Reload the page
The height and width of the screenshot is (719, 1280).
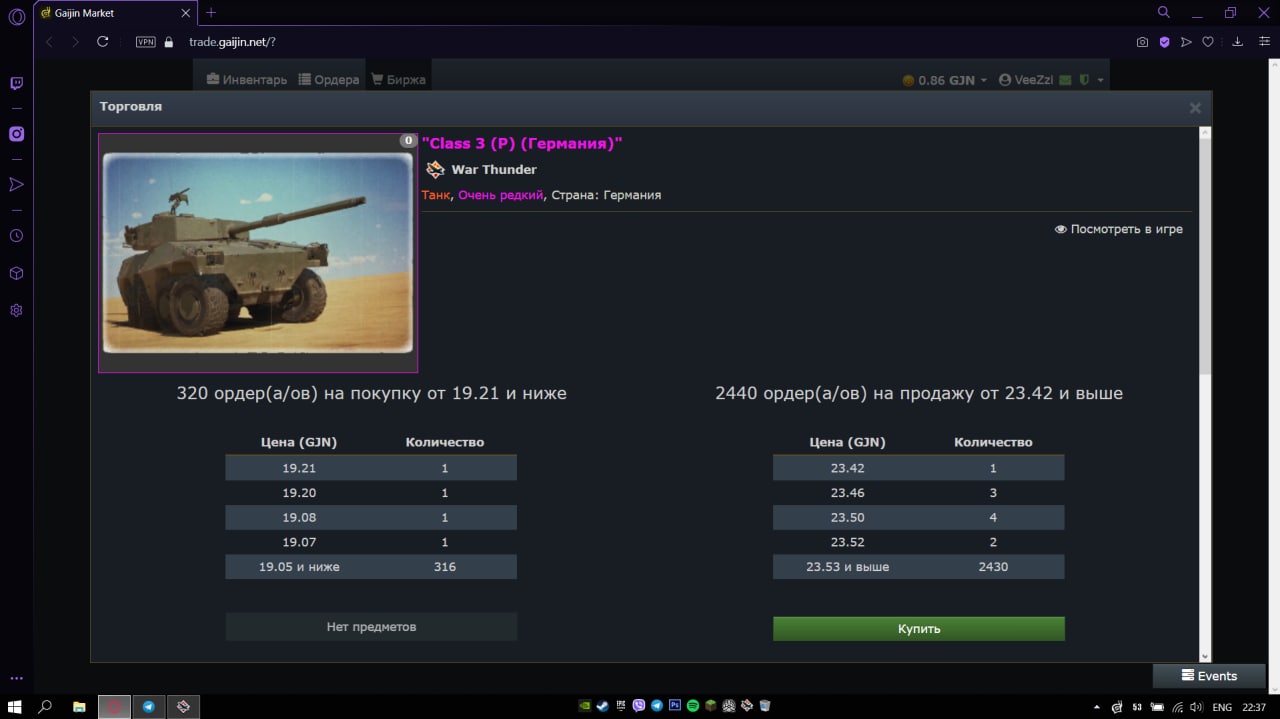coord(102,42)
